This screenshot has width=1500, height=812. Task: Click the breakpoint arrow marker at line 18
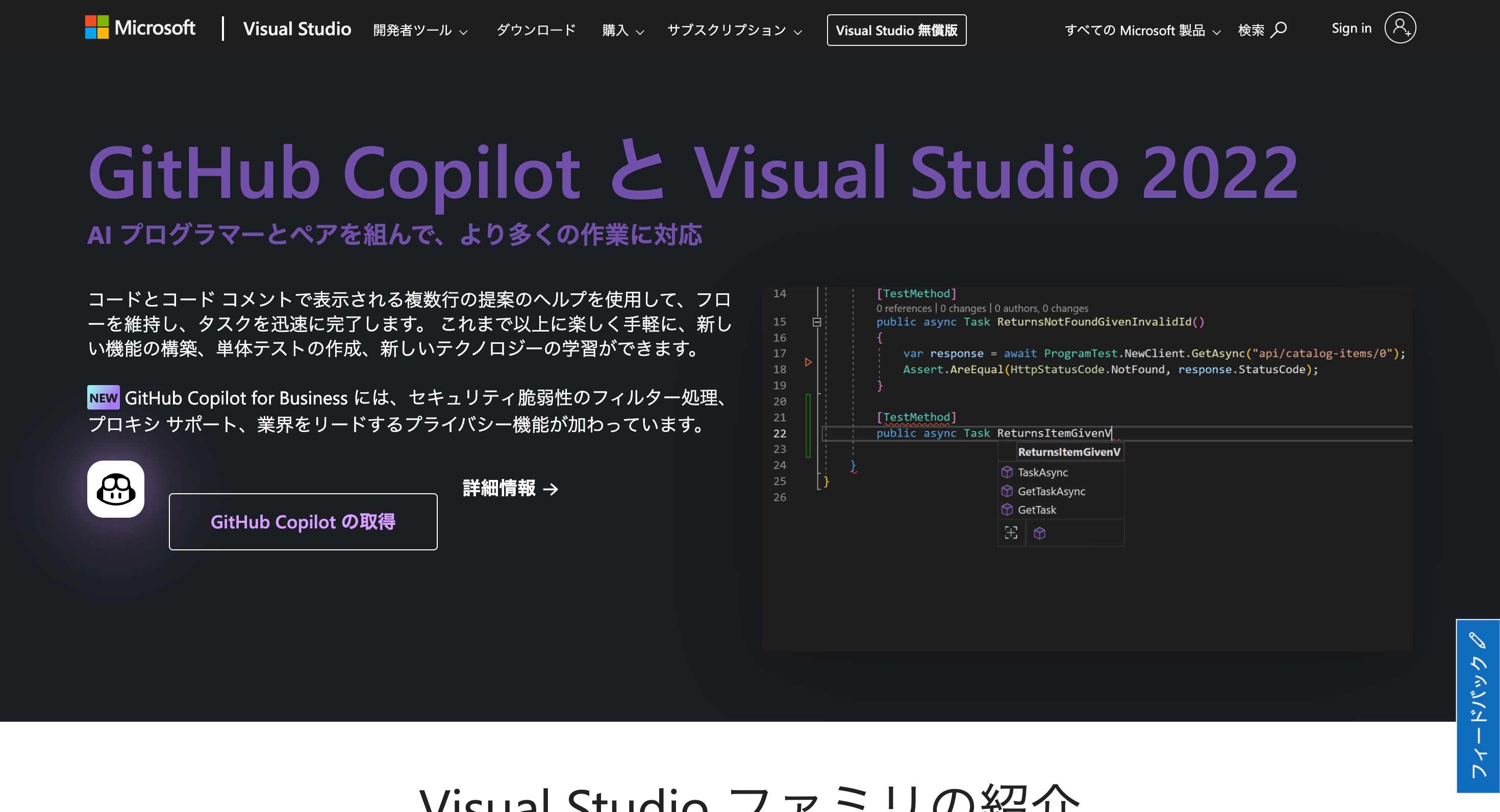pyautogui.click(x=808, y=362)
